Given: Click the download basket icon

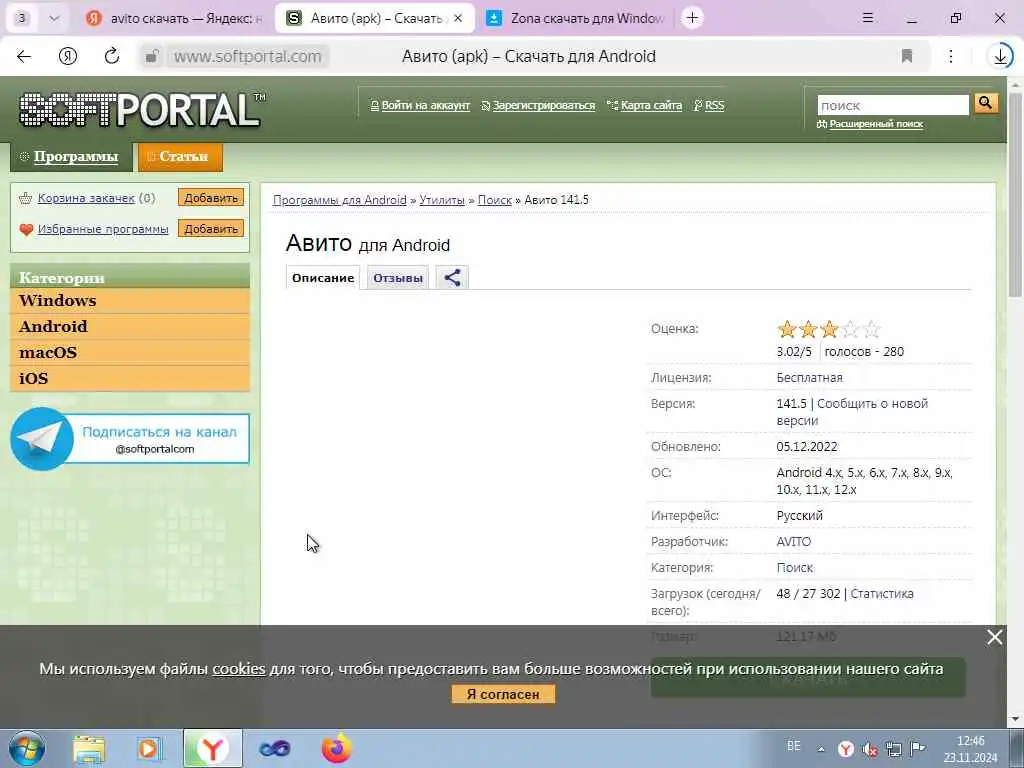Looking at the screenshot, I should pyautogui.click(x=25, y=198).
